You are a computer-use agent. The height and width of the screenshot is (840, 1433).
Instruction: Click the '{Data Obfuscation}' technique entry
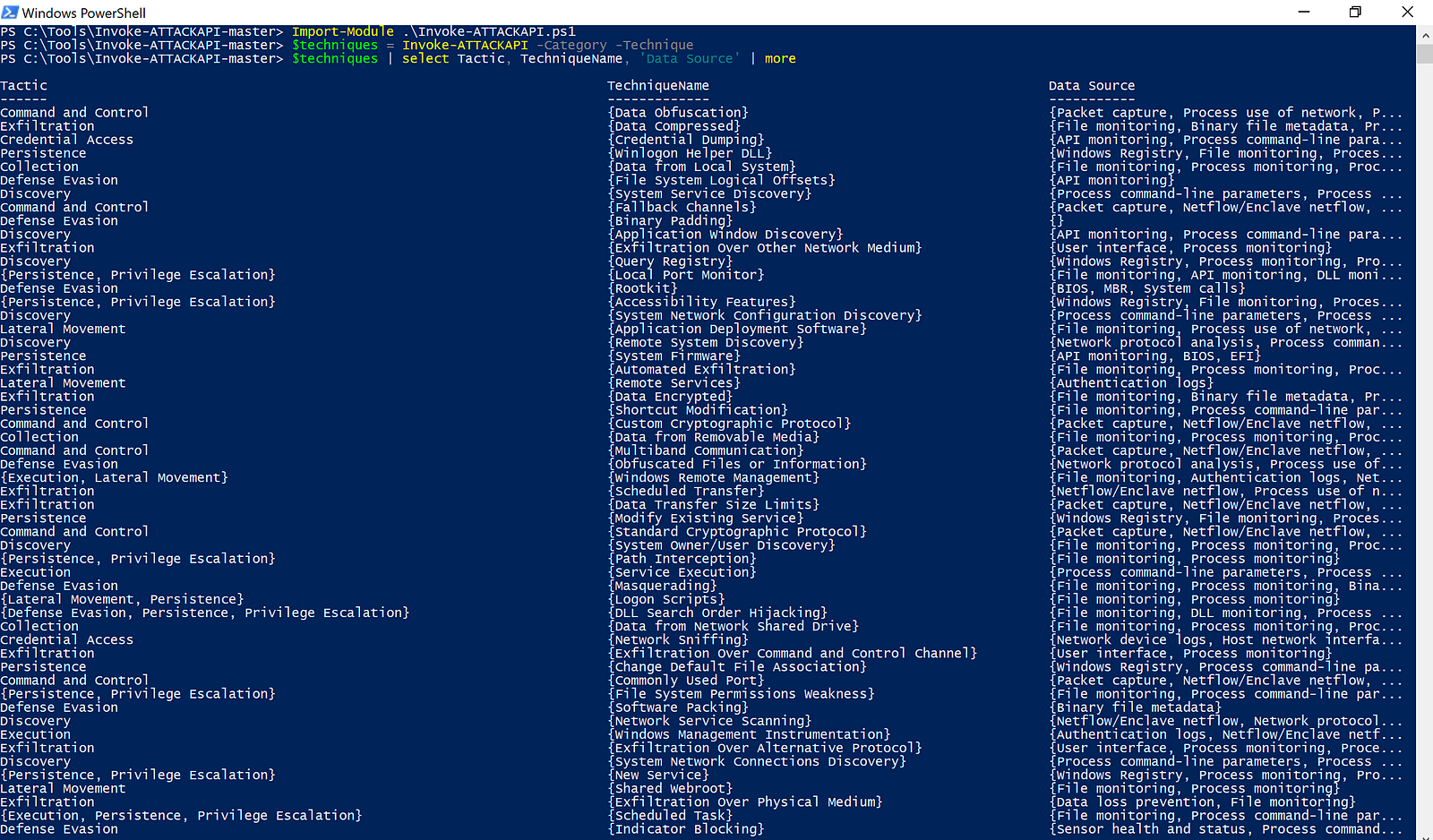coord(678,113)
